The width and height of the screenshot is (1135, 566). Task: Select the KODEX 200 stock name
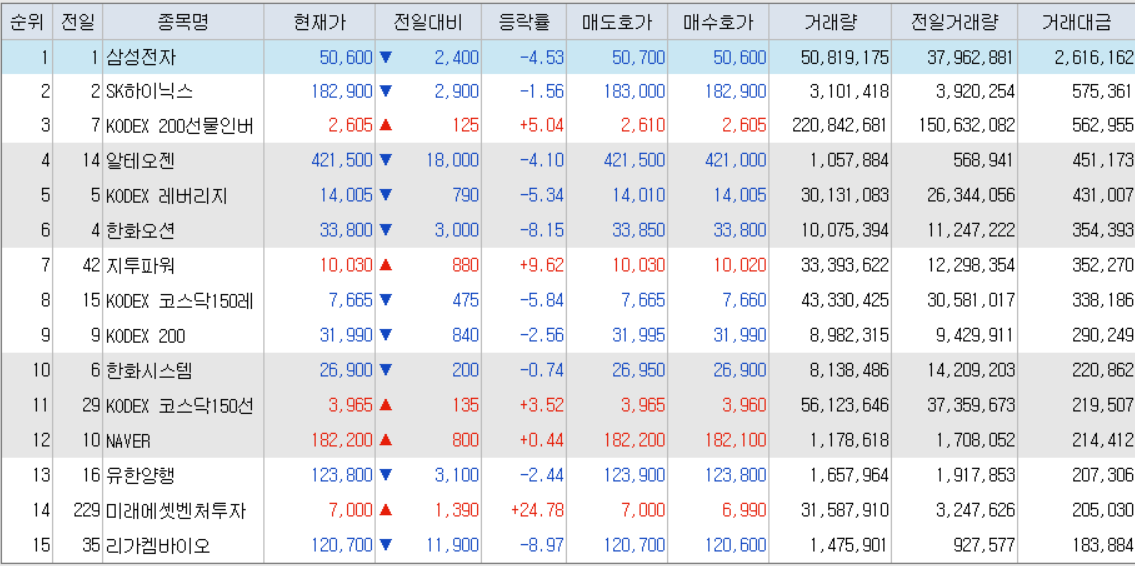coord(145,336)
